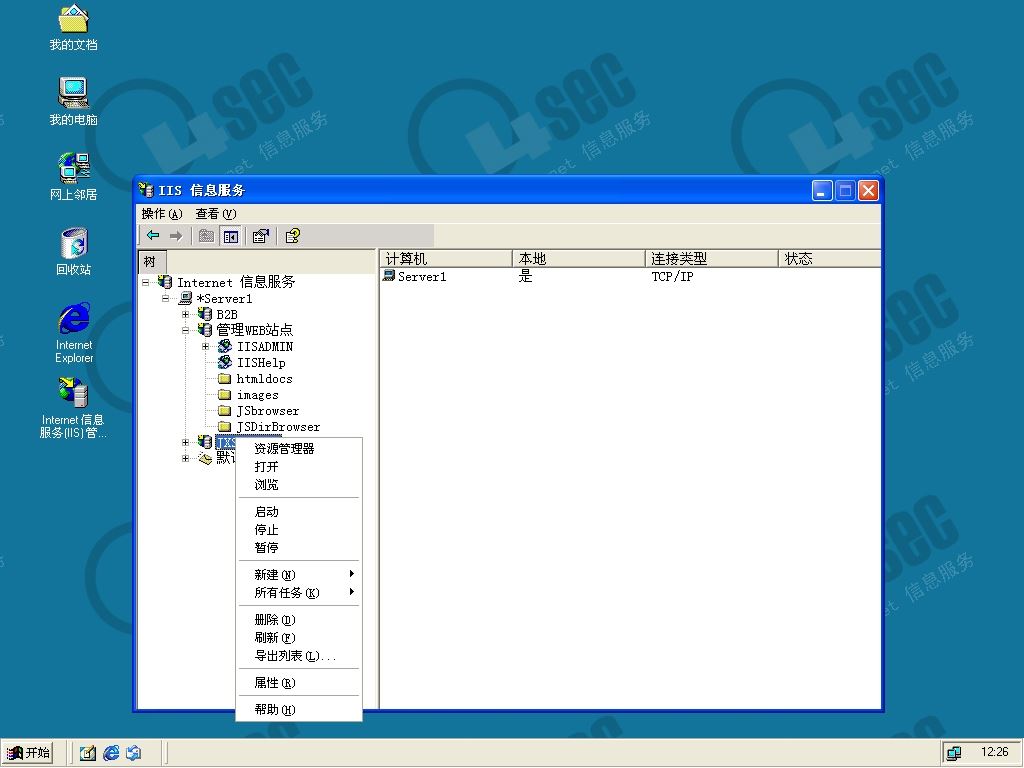Choose 资源管理器 from context menu

[x=298, y=449]
